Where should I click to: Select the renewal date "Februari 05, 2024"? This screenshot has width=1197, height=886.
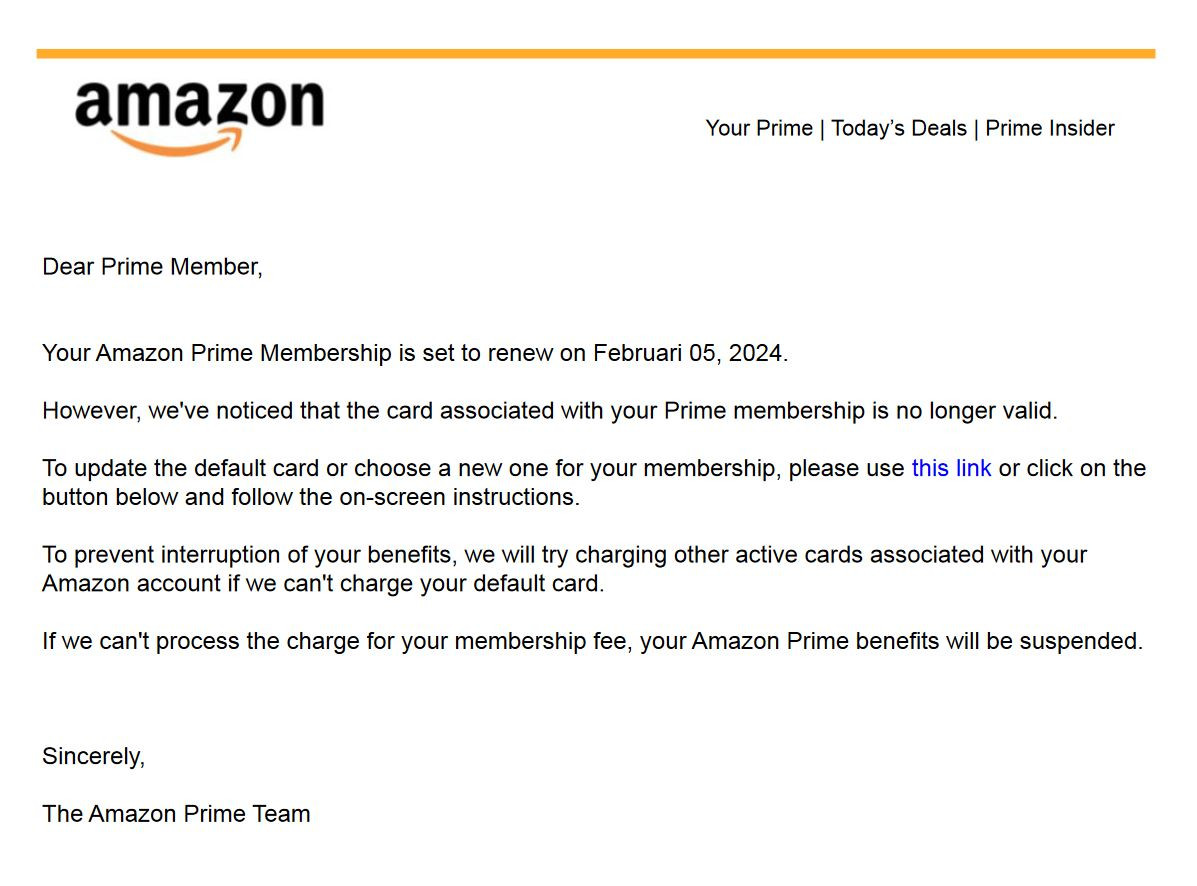pos(688,353)
